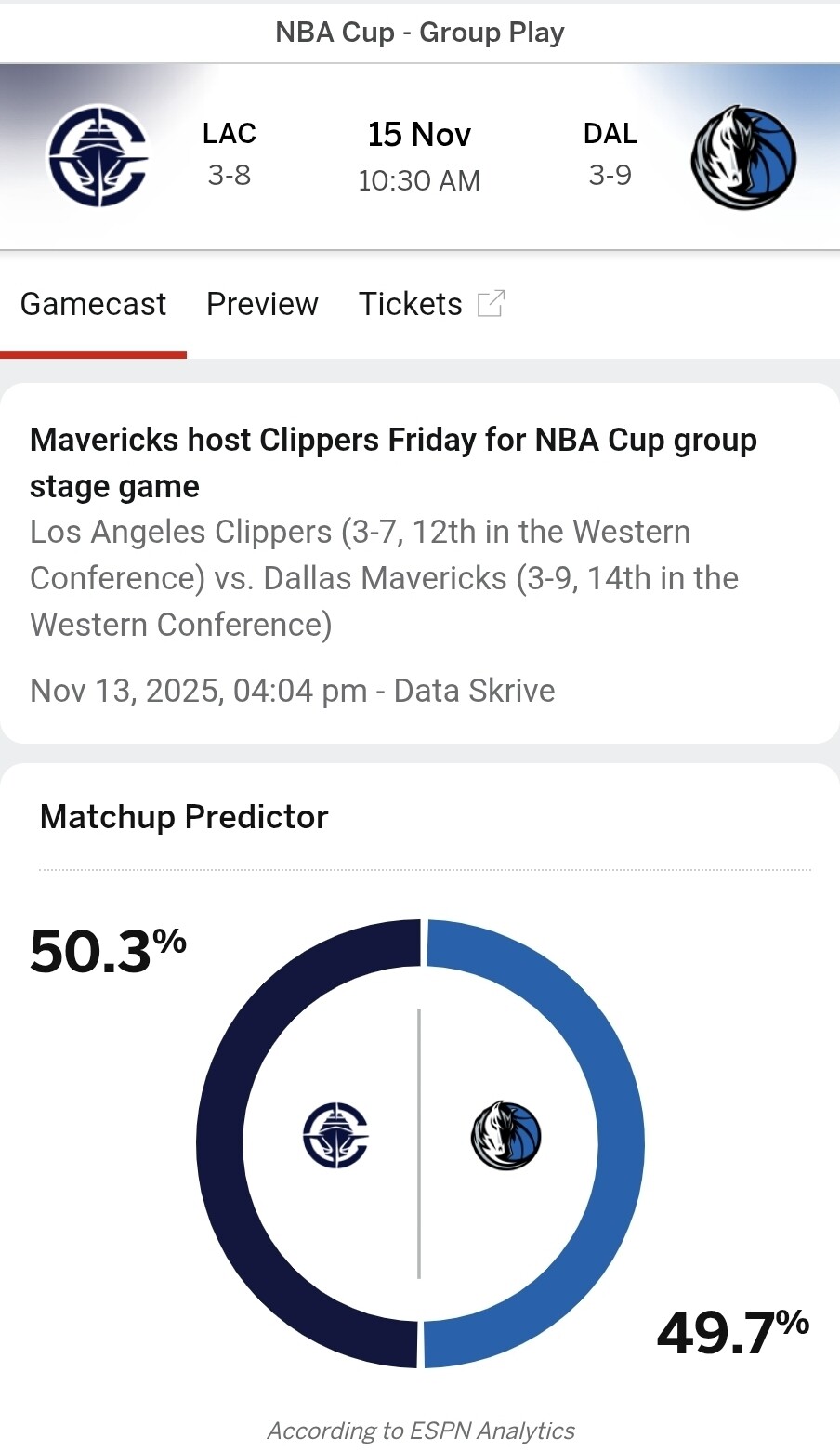Click the Matchup Predictor heading

pyautogui.click(x=184, y=817)
